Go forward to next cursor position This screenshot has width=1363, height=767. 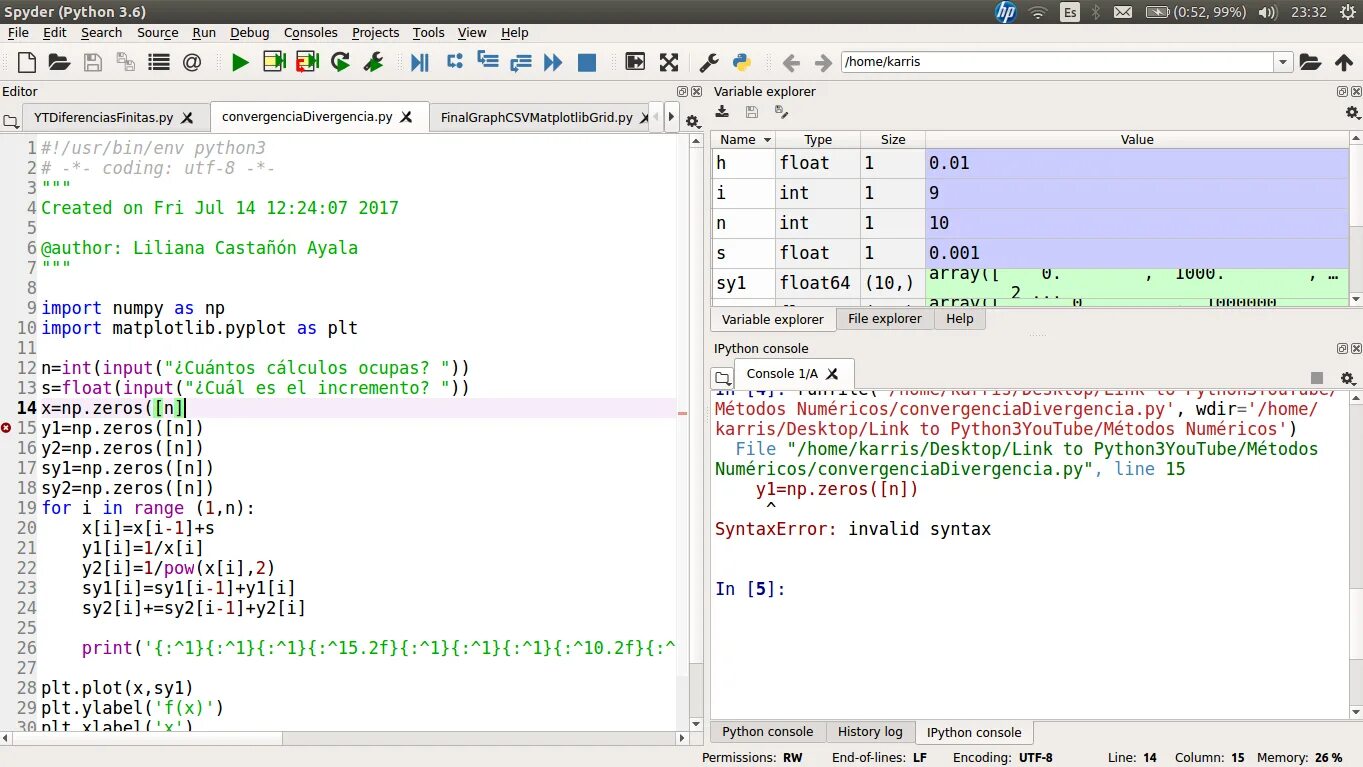point(823,62)
